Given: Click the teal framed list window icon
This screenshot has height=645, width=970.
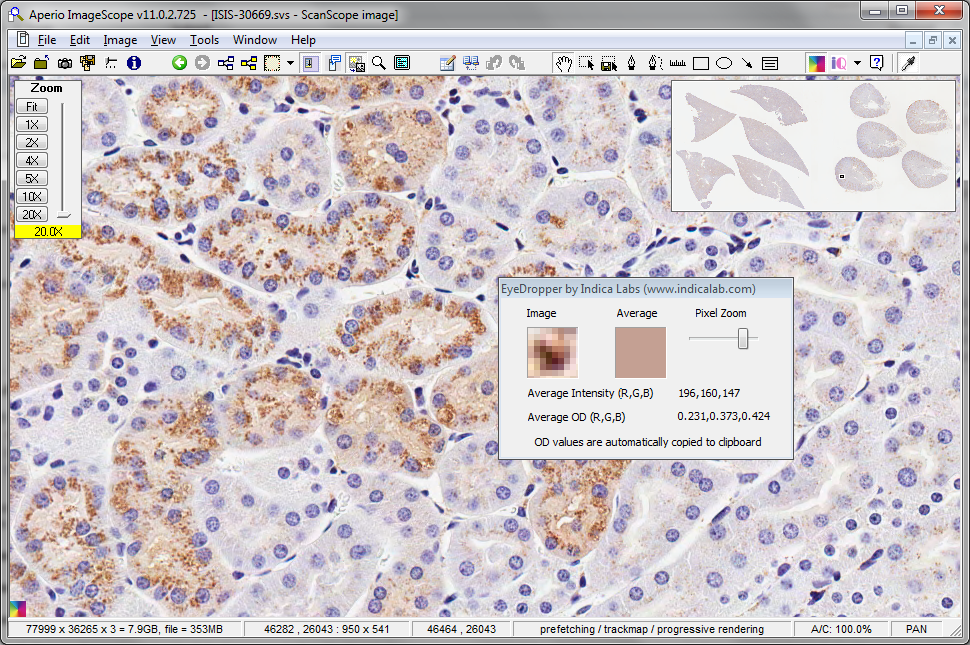Looking at the screenshot, I should pyautogui.click(x=402, y=62).
